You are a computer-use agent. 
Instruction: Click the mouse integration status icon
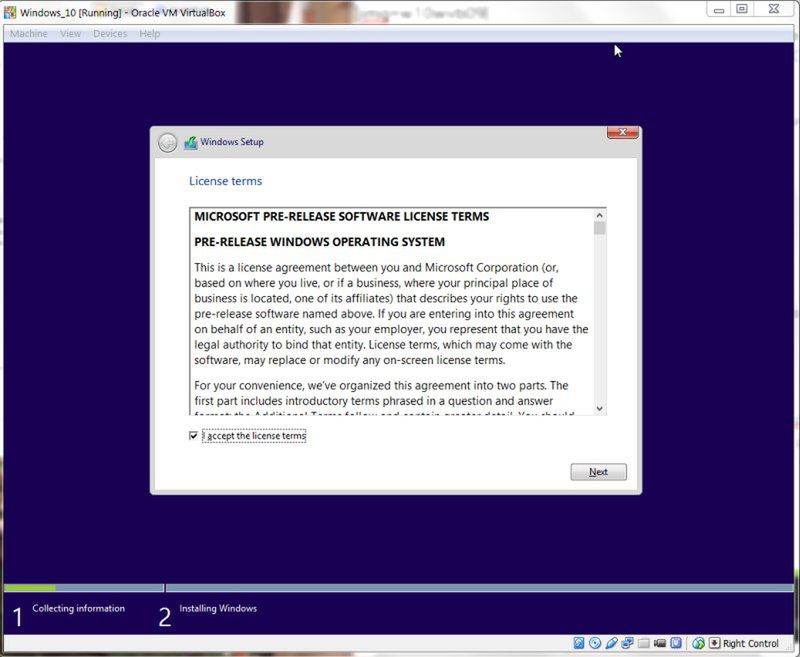(x=698, y=643)
